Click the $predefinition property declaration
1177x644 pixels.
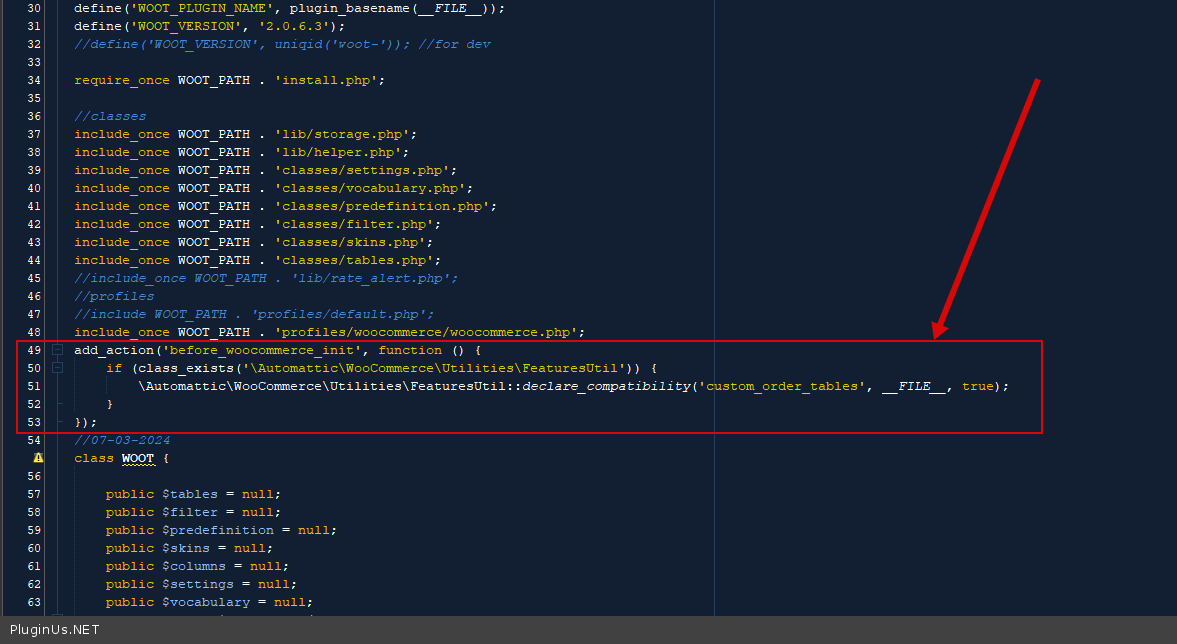click(x=217, y=530)
